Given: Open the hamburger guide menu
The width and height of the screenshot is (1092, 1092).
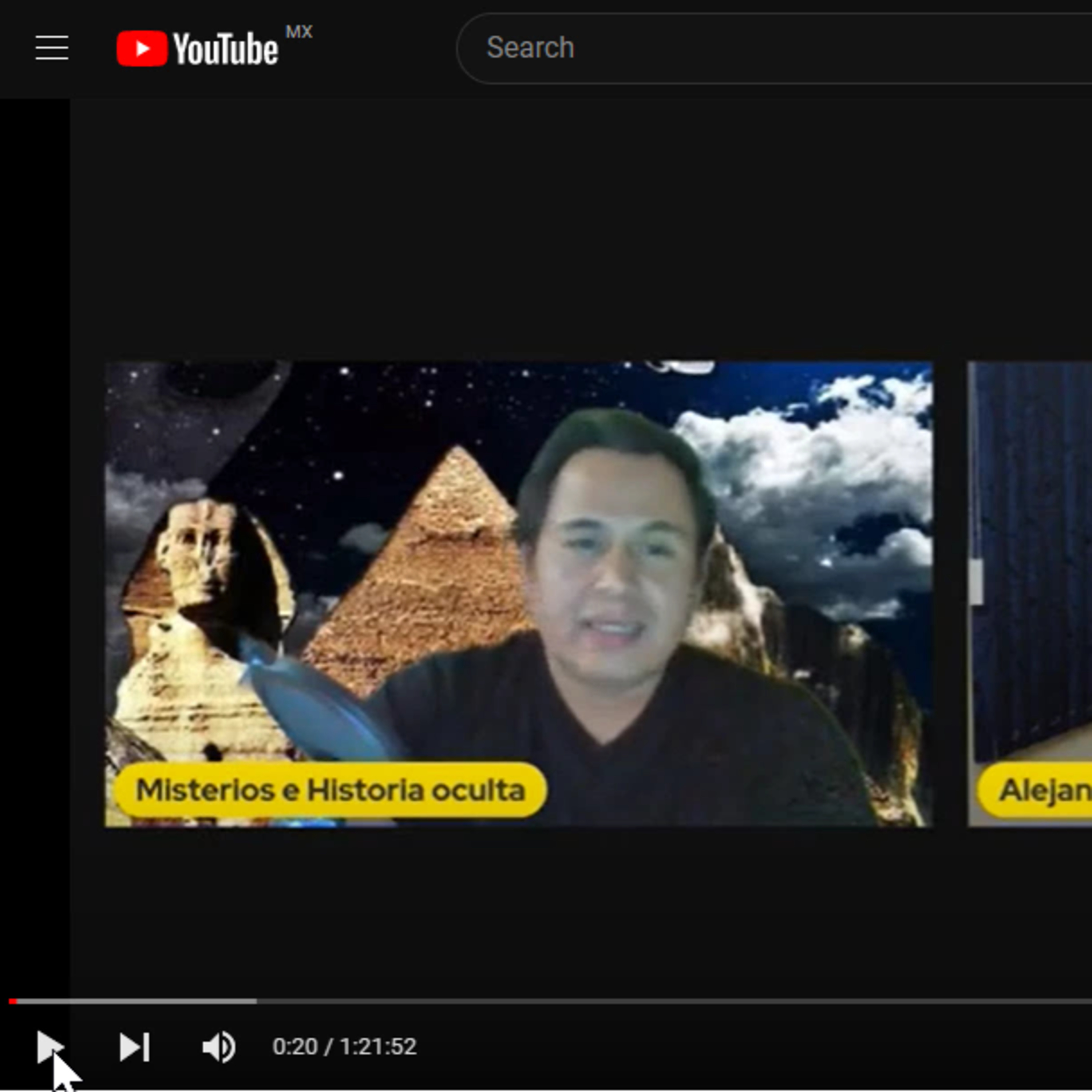Looking at the screenshot, I should [x=52, y=47].
